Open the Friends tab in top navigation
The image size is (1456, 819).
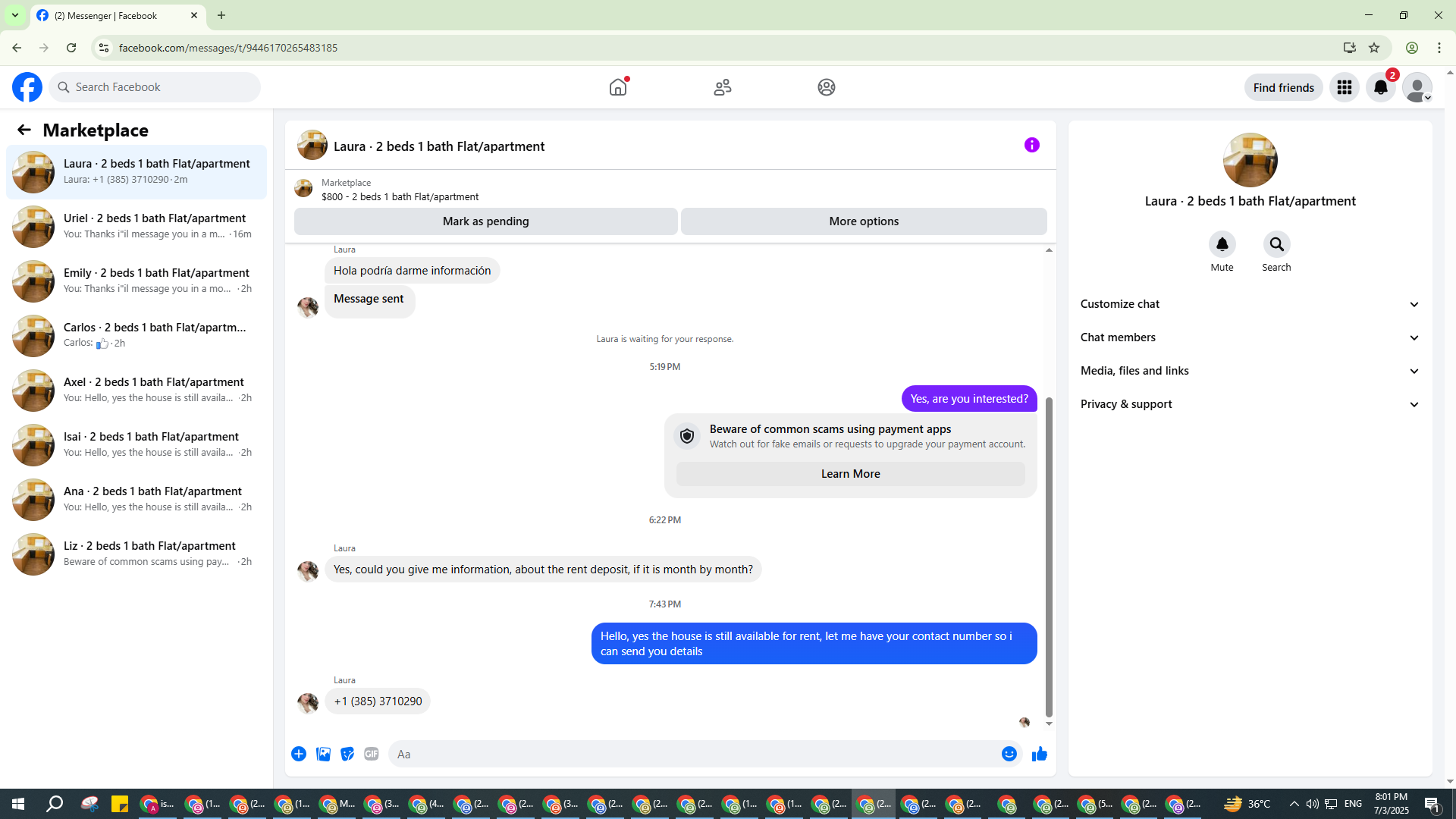pyautogui.click(x=722, y=87)
